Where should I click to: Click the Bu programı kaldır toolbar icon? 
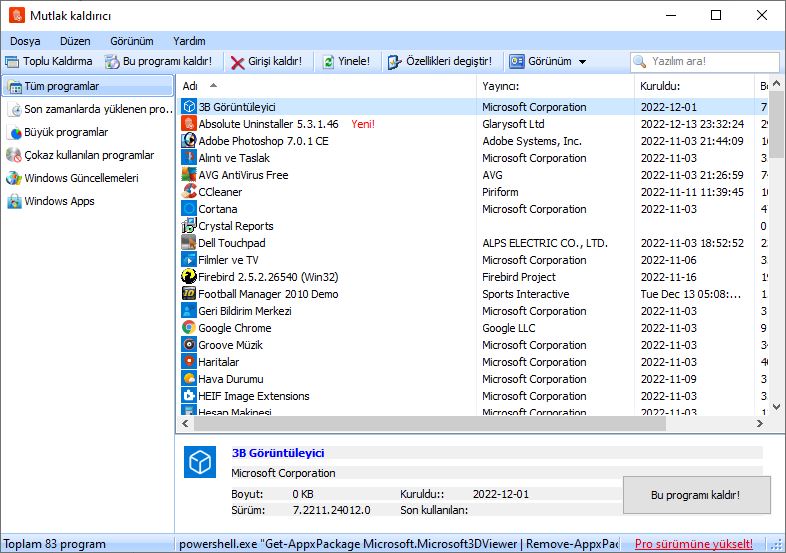pyautogui.click(x=112, y=62)
